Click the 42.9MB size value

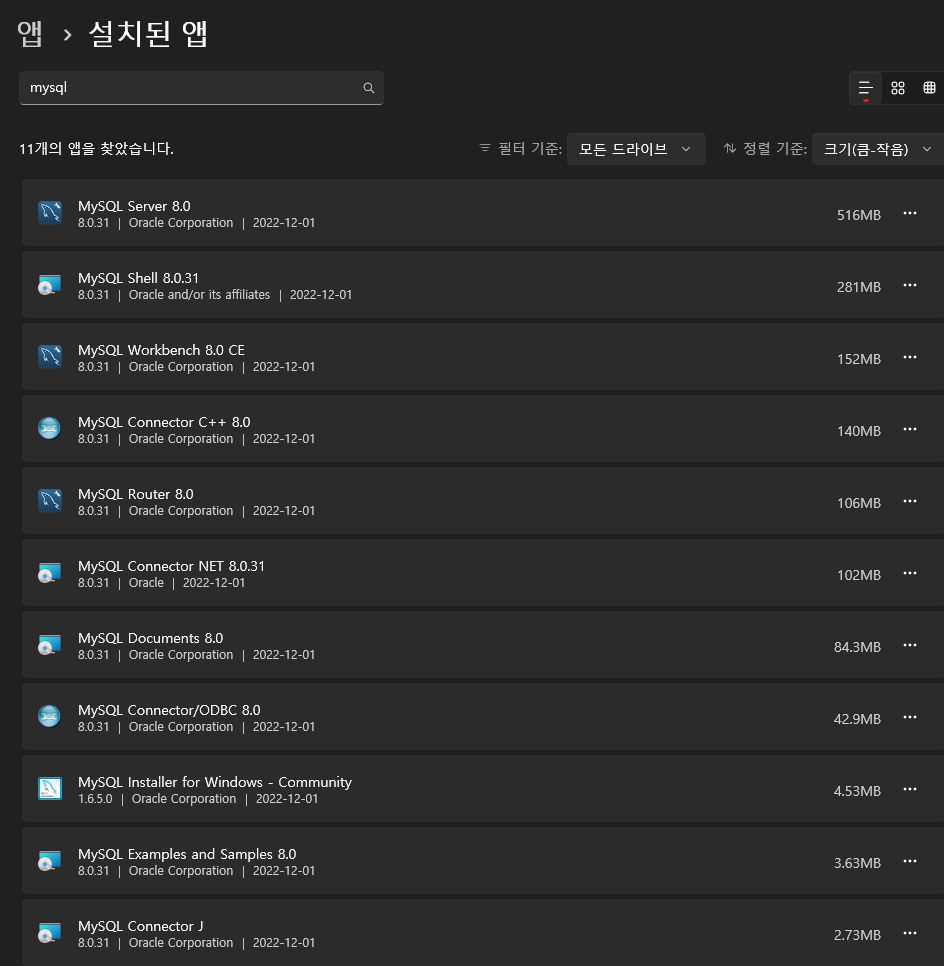tap(857, 720)
